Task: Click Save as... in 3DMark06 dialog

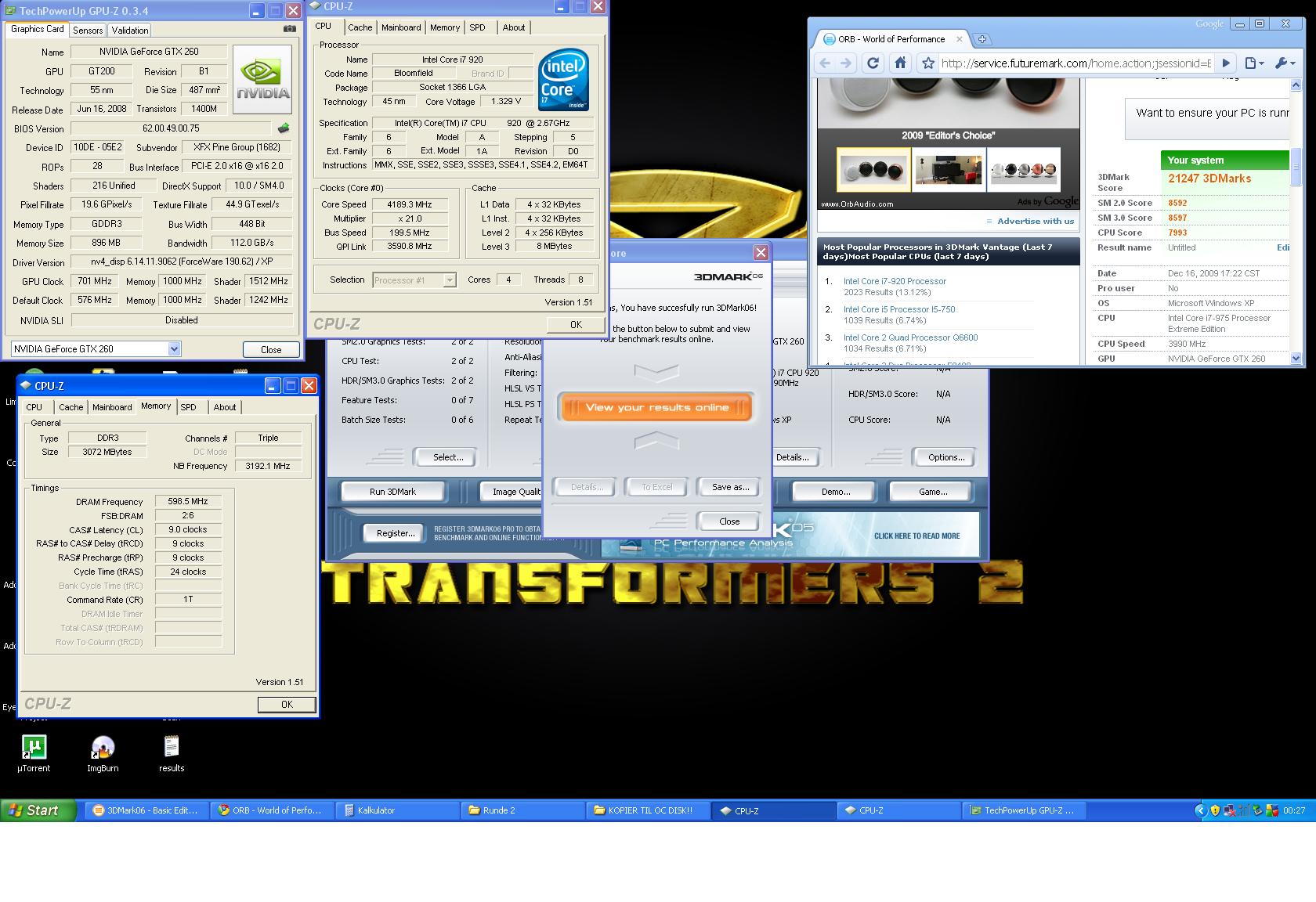Action: (730, 487)
